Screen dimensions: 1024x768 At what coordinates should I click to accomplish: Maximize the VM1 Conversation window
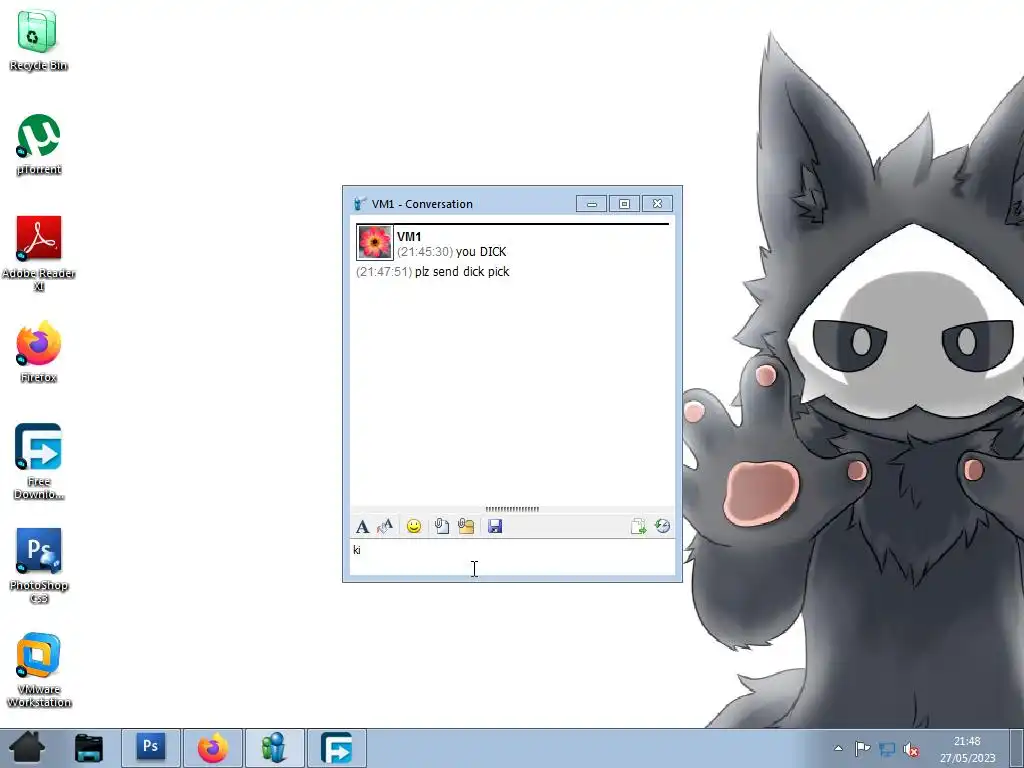click(x=624, y=204)
